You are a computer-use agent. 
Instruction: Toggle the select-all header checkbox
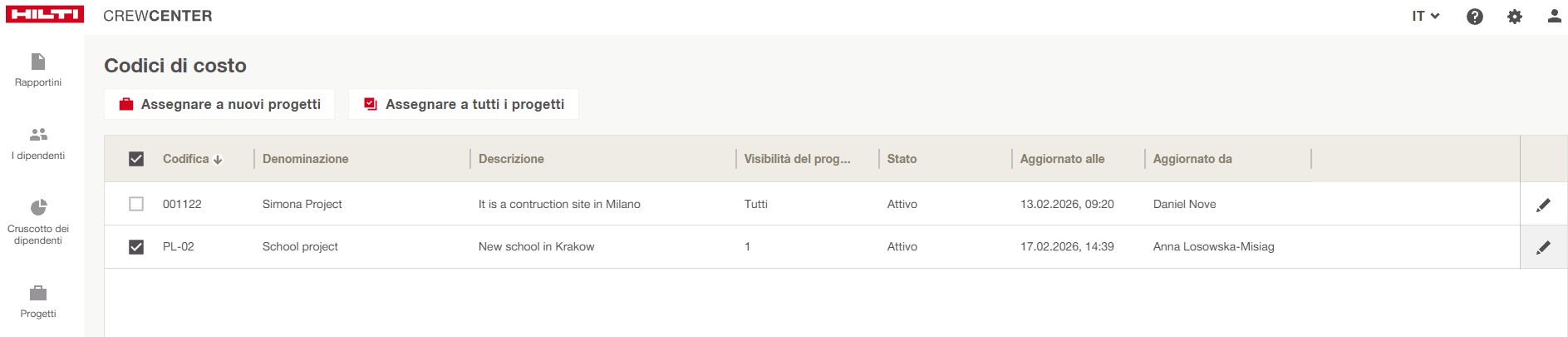point(136,159)
